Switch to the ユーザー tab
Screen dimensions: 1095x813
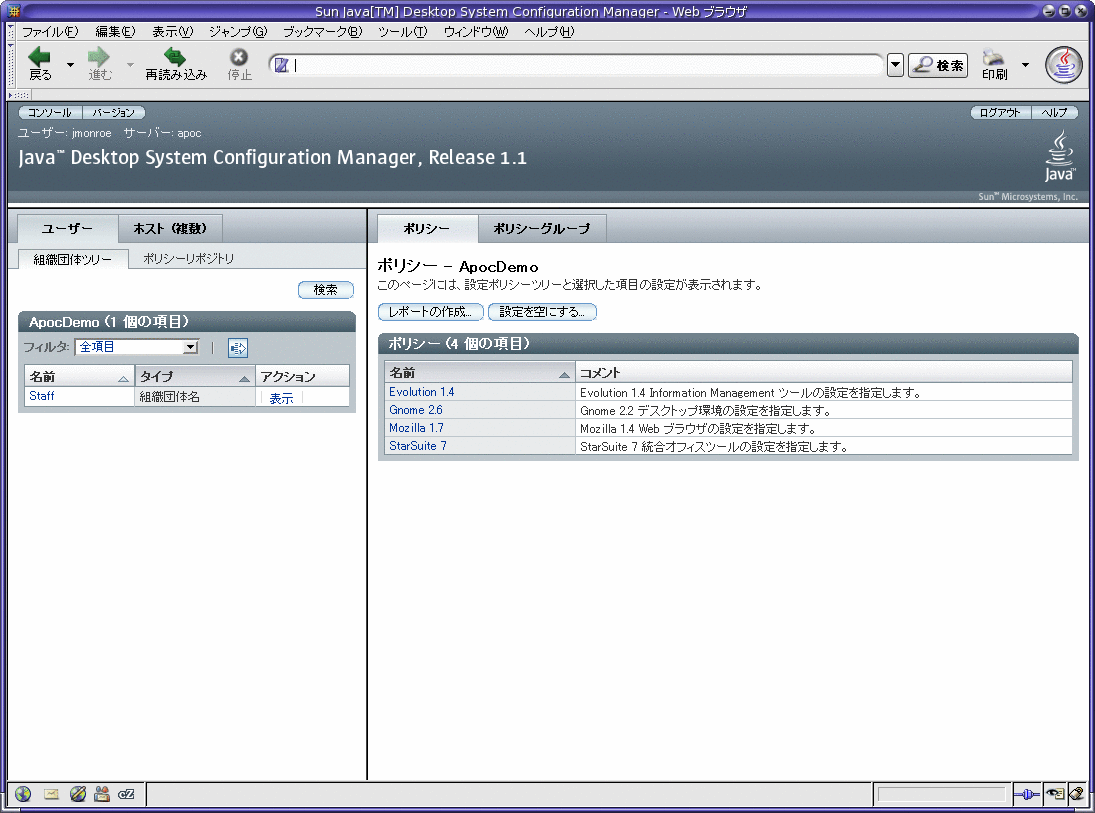pyautogui.click(x=67, y=228)
